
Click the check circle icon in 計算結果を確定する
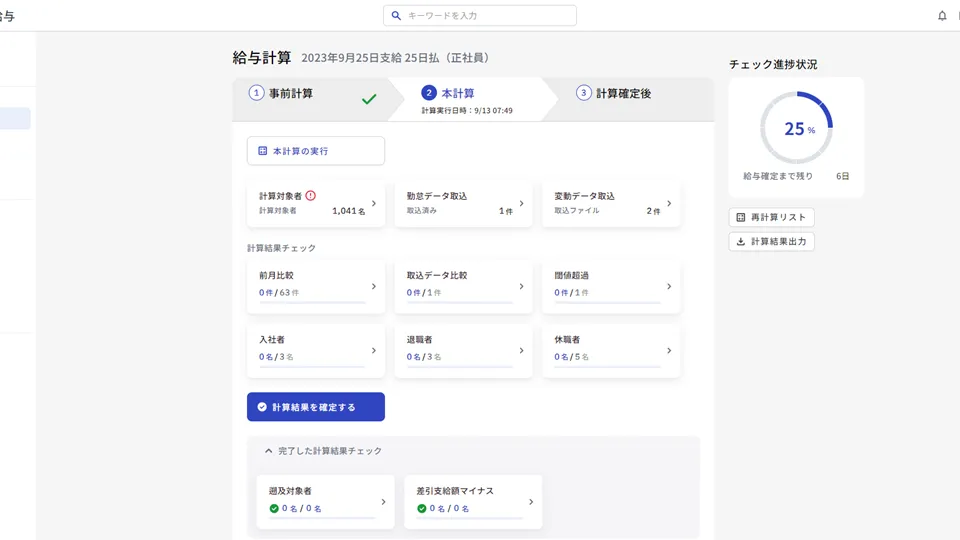coord(262,407)
